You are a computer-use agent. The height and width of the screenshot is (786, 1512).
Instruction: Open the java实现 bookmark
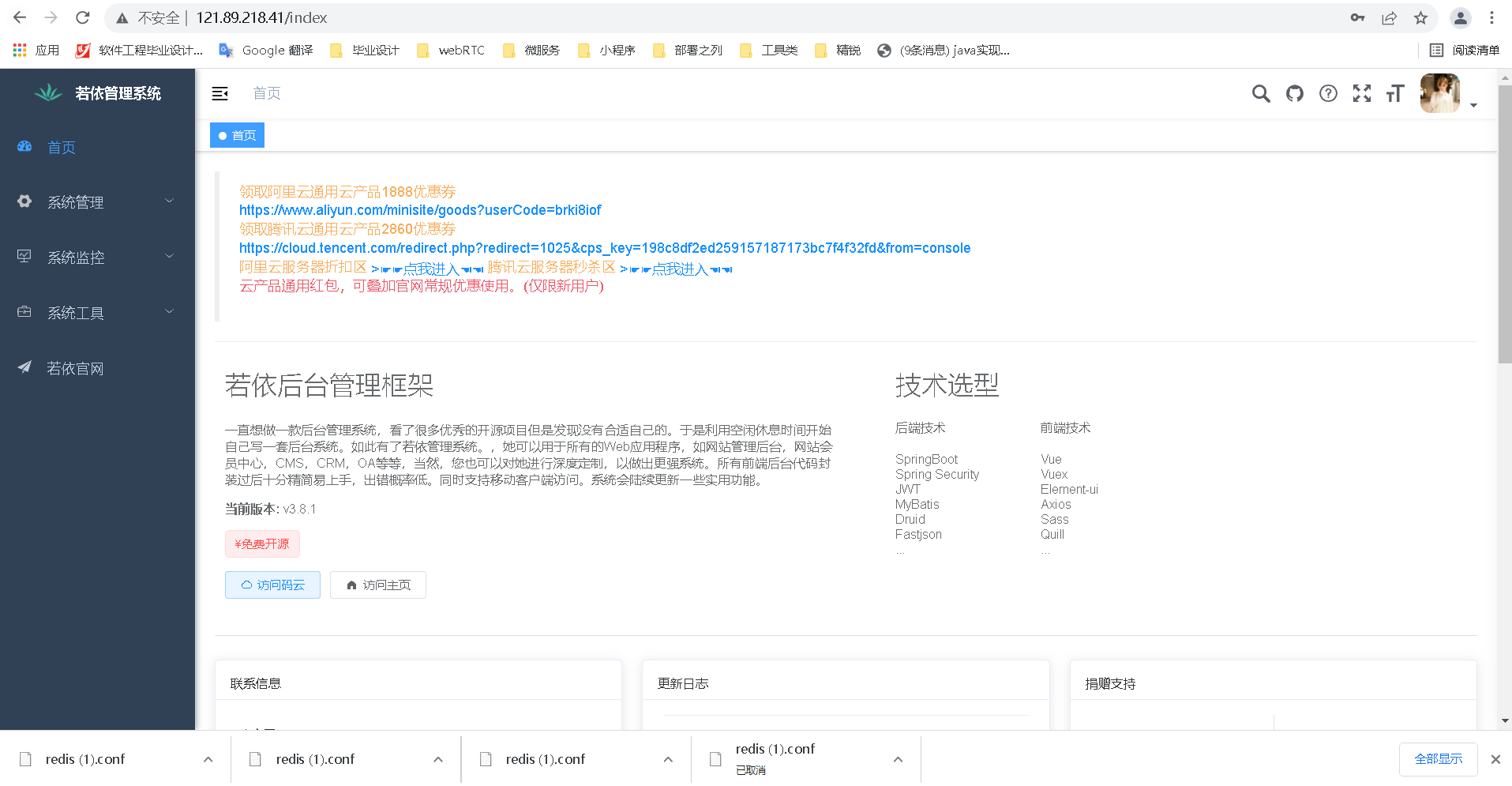point(944,50)
